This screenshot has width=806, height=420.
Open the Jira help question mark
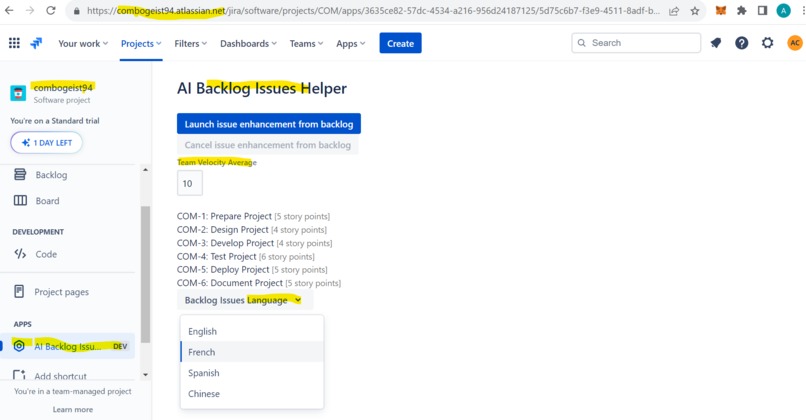(741, 43)
